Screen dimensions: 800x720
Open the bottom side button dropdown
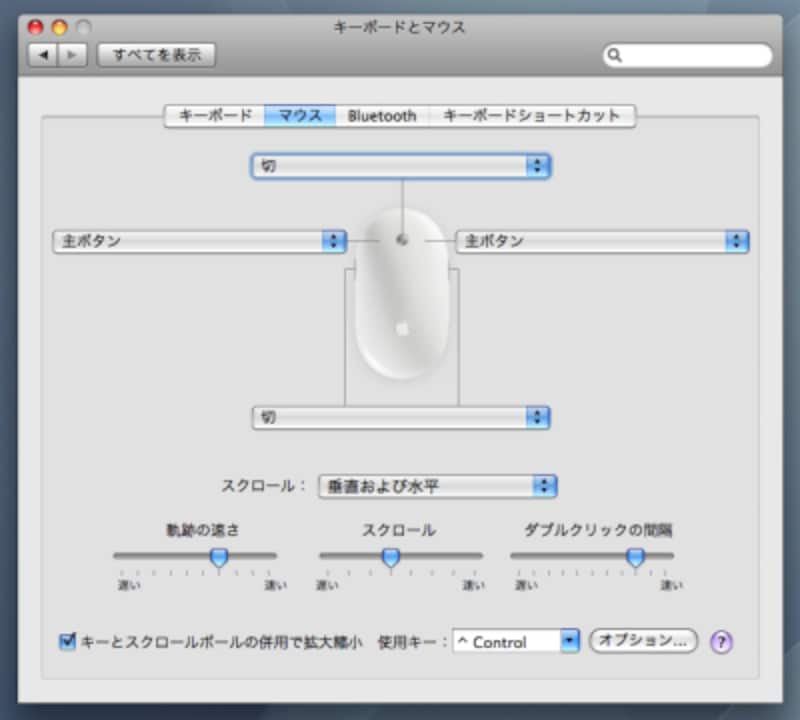tap(401, 417)
